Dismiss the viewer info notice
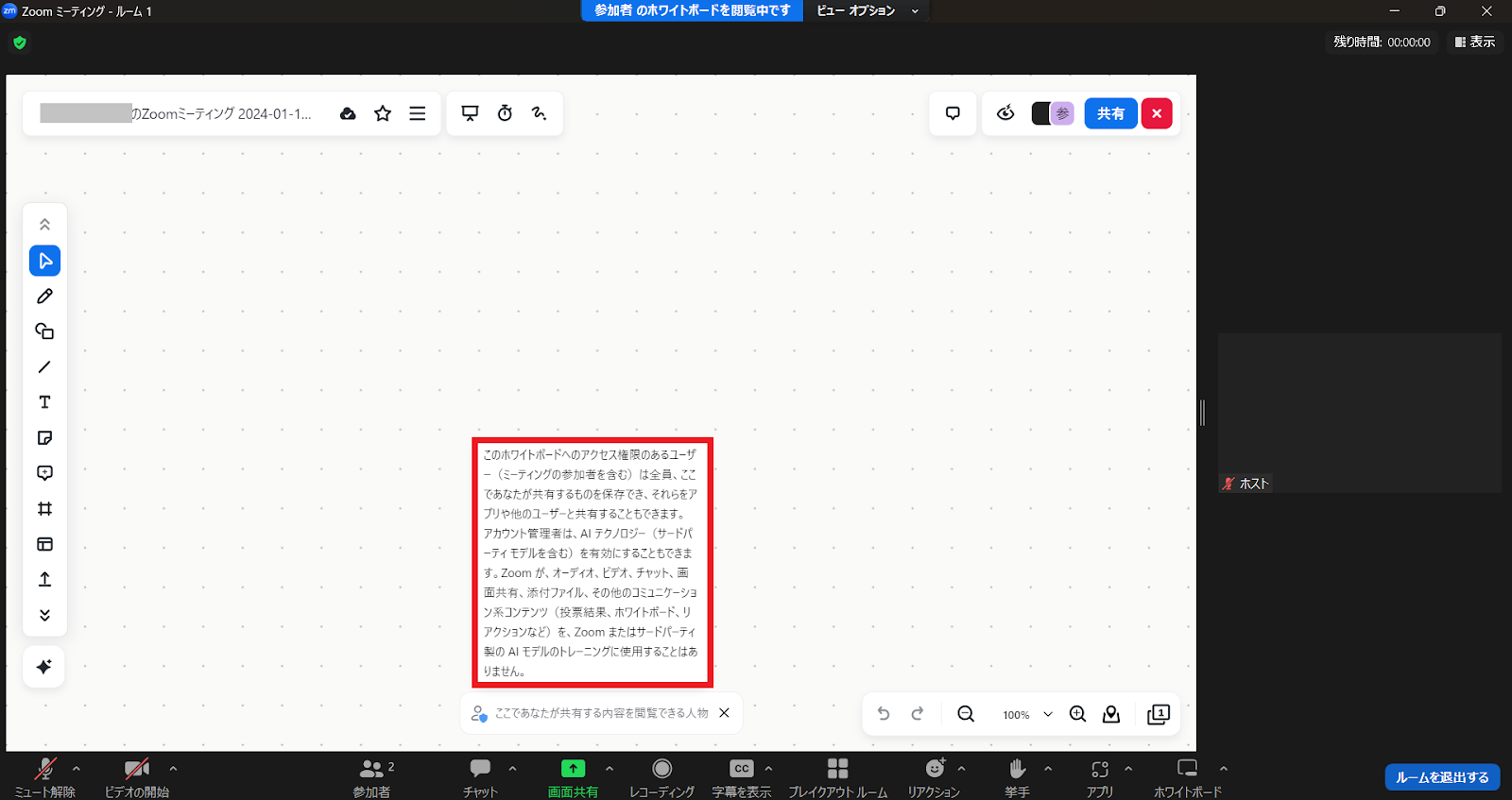Screen dimensions: 1512x800 coord(724,713)
